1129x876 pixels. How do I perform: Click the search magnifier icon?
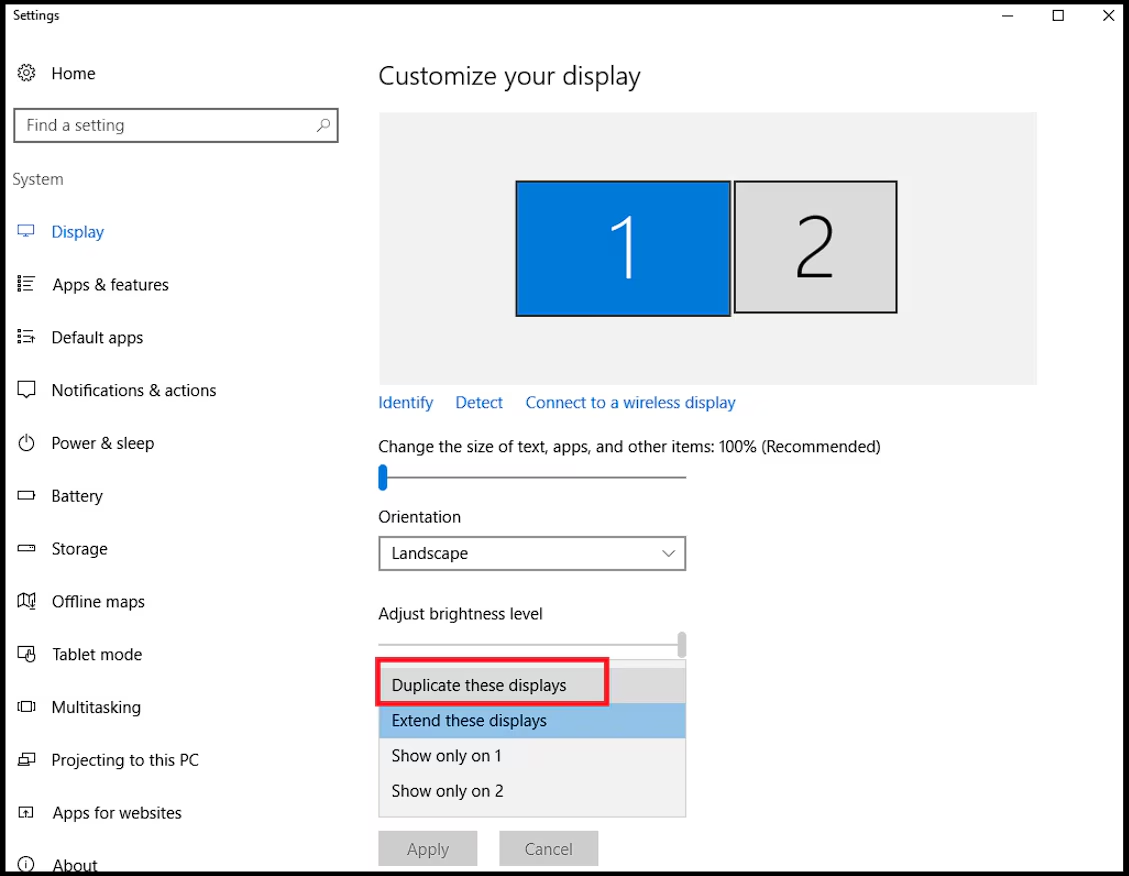pos(323,125)
